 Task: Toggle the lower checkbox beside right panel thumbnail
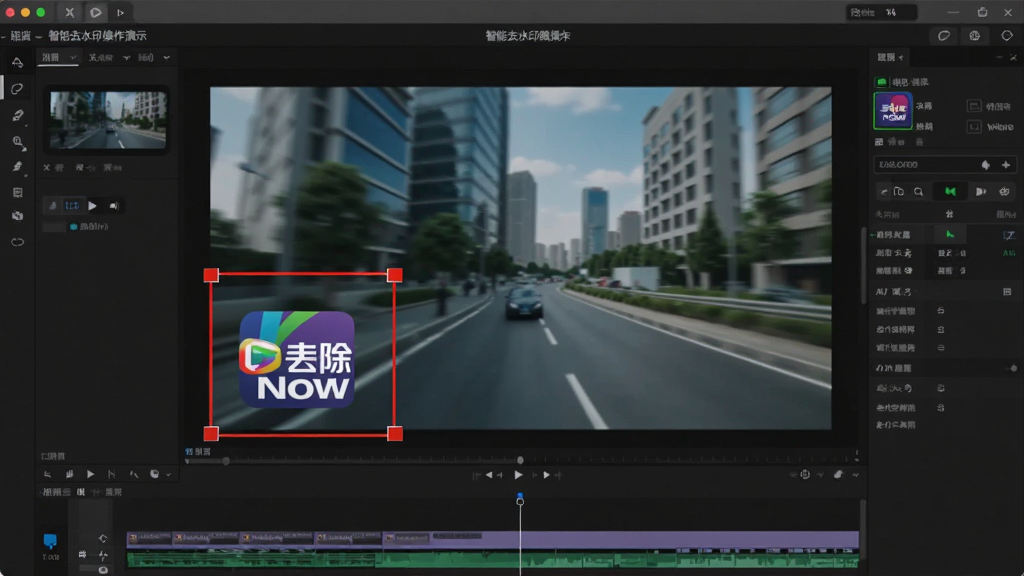(x=974, y=127)
